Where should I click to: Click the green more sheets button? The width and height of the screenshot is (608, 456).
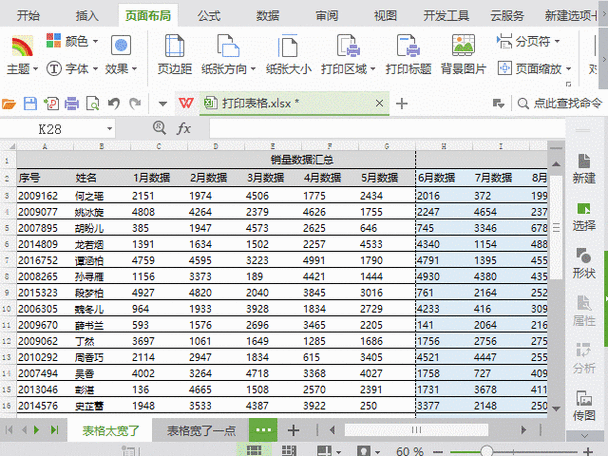[x=263, y=430]
